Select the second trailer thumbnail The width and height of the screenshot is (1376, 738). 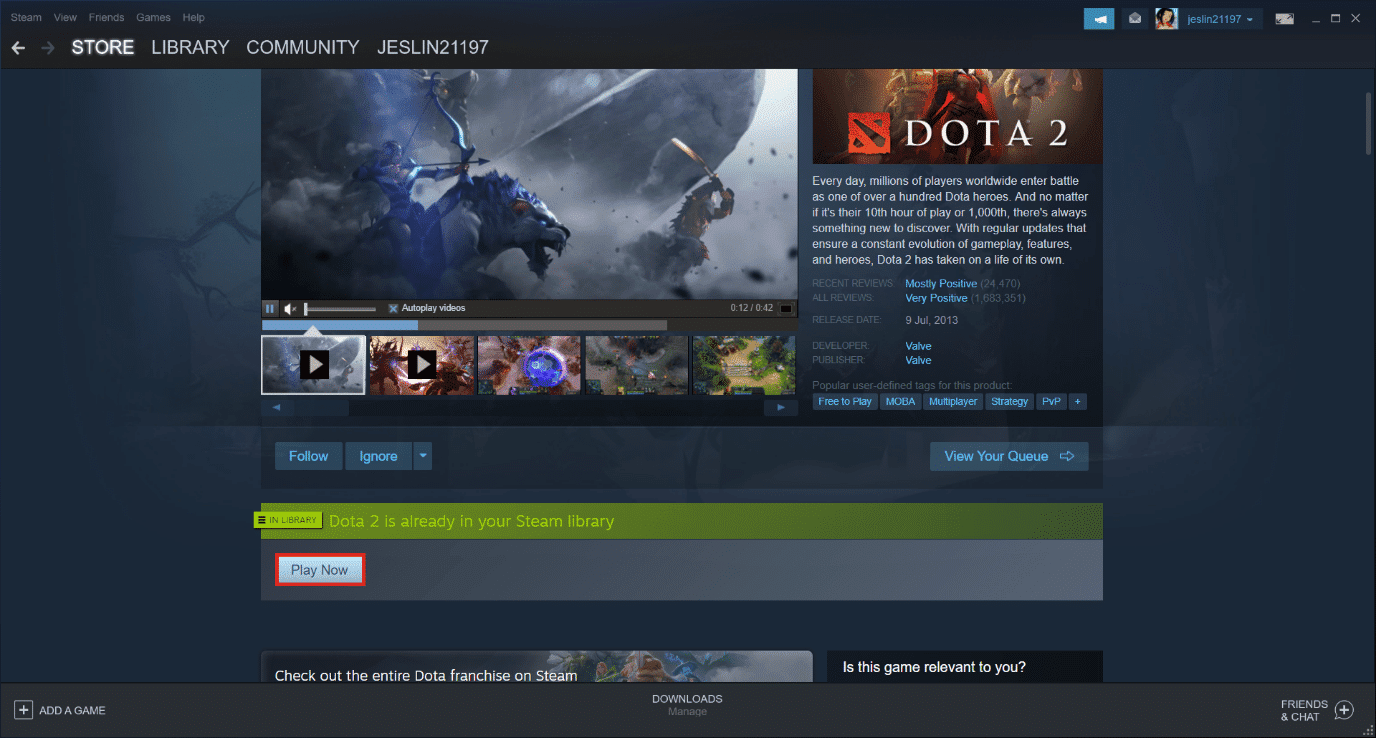click(x=421, y=365)
